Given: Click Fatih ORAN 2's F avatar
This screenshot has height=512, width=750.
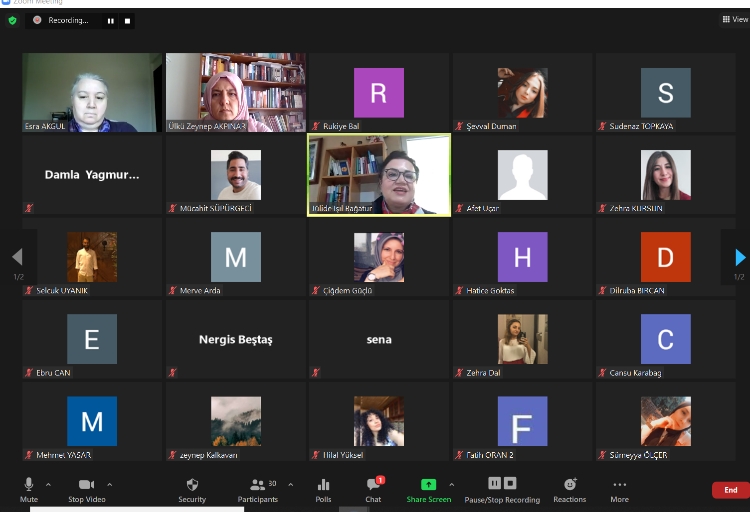Looking at the screenshot, I should tap(523, 421).
